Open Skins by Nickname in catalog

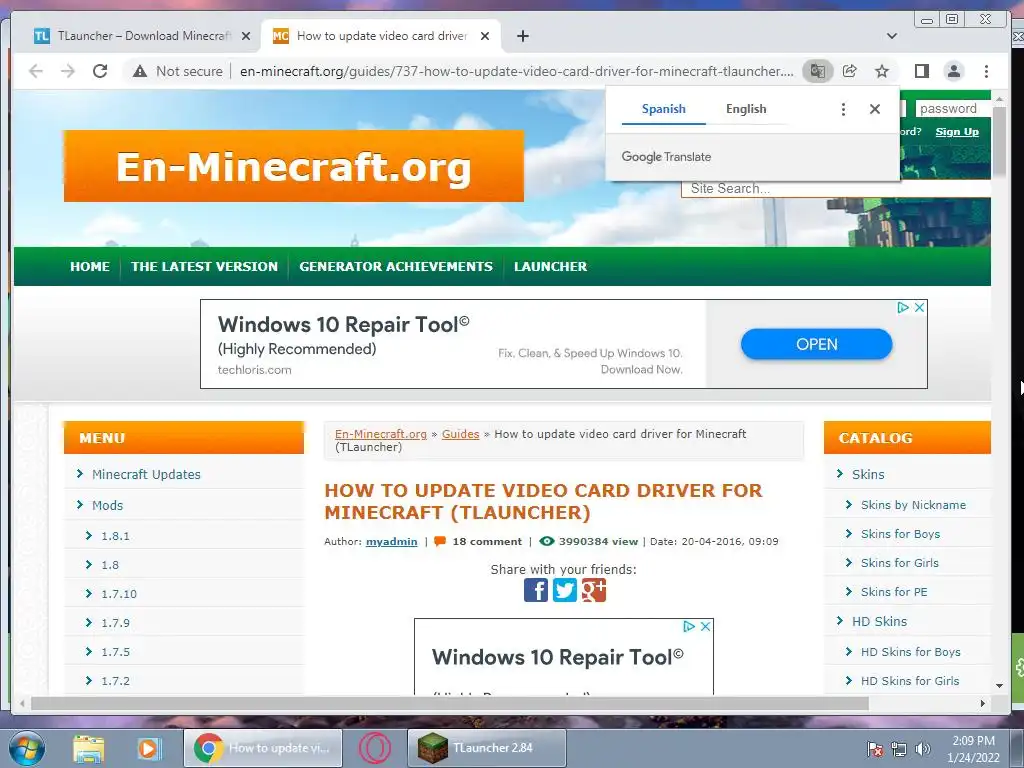(913, 505)
